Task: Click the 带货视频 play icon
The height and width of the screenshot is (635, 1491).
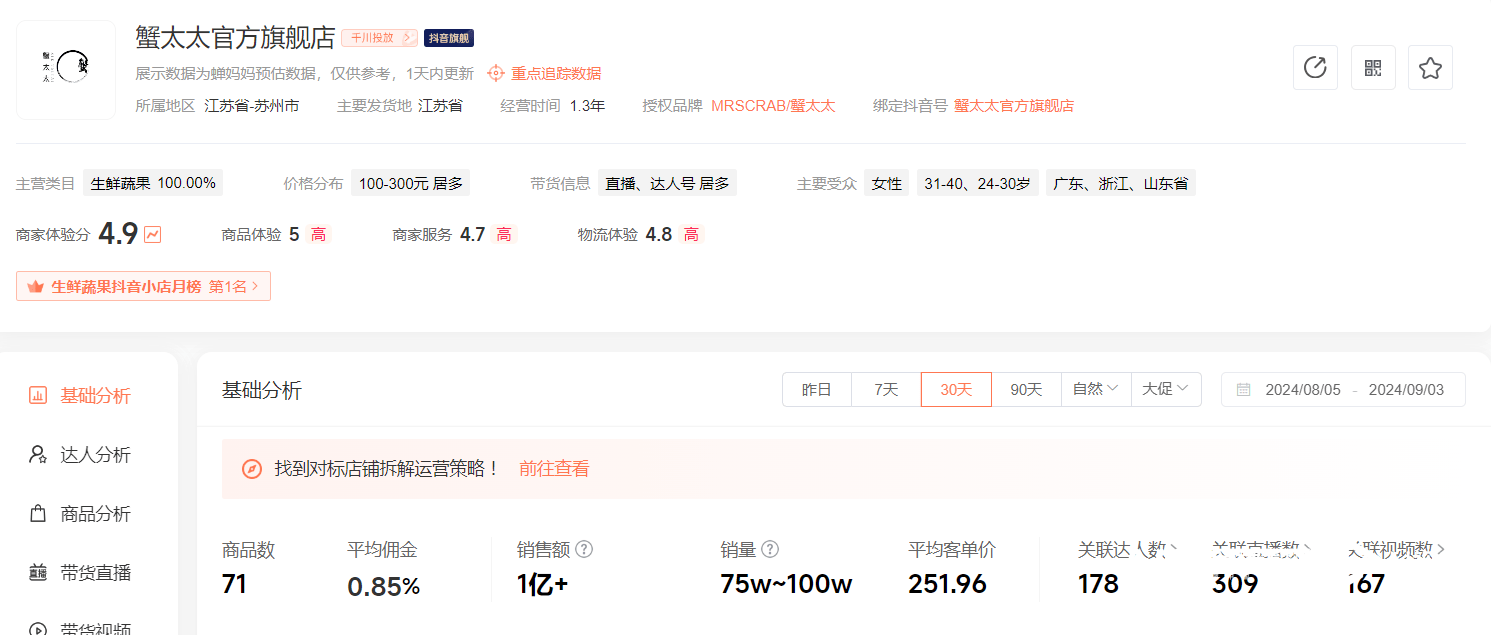Action: [x=38, y=629]
